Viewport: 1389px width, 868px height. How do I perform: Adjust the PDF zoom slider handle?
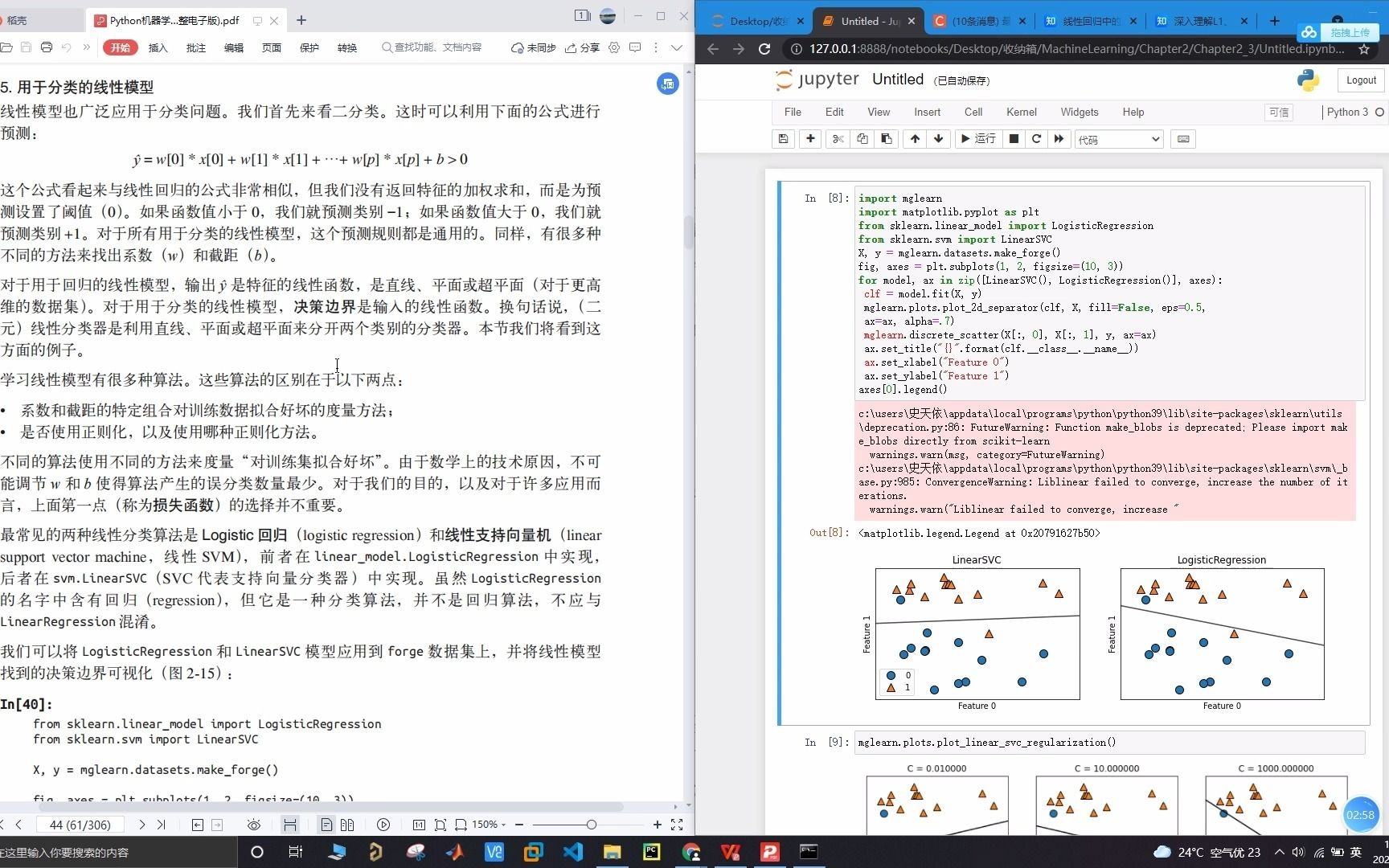pos(592,825)
